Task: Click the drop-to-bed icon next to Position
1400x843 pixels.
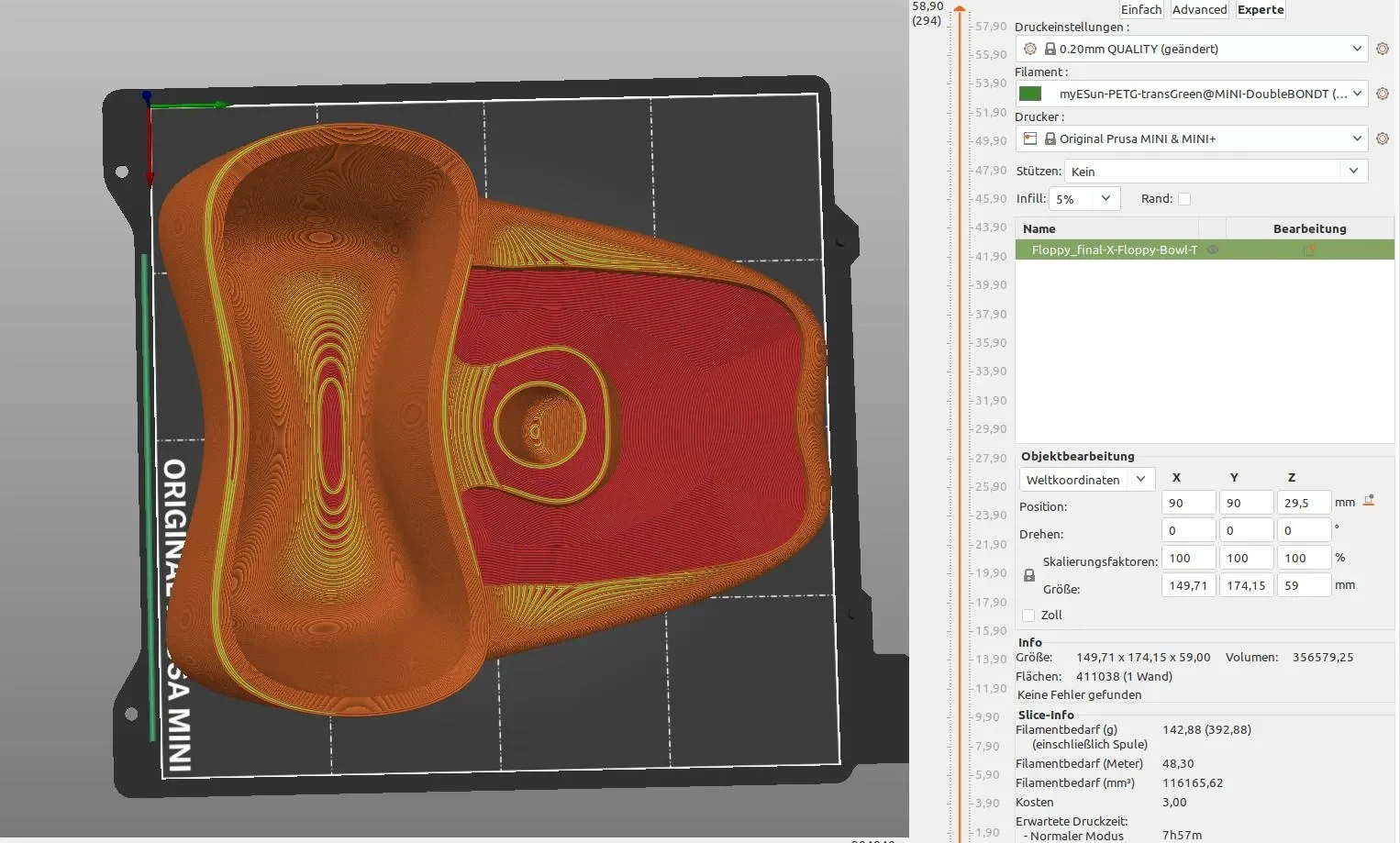Action: pyautogui.click(x=1369, y=501)
